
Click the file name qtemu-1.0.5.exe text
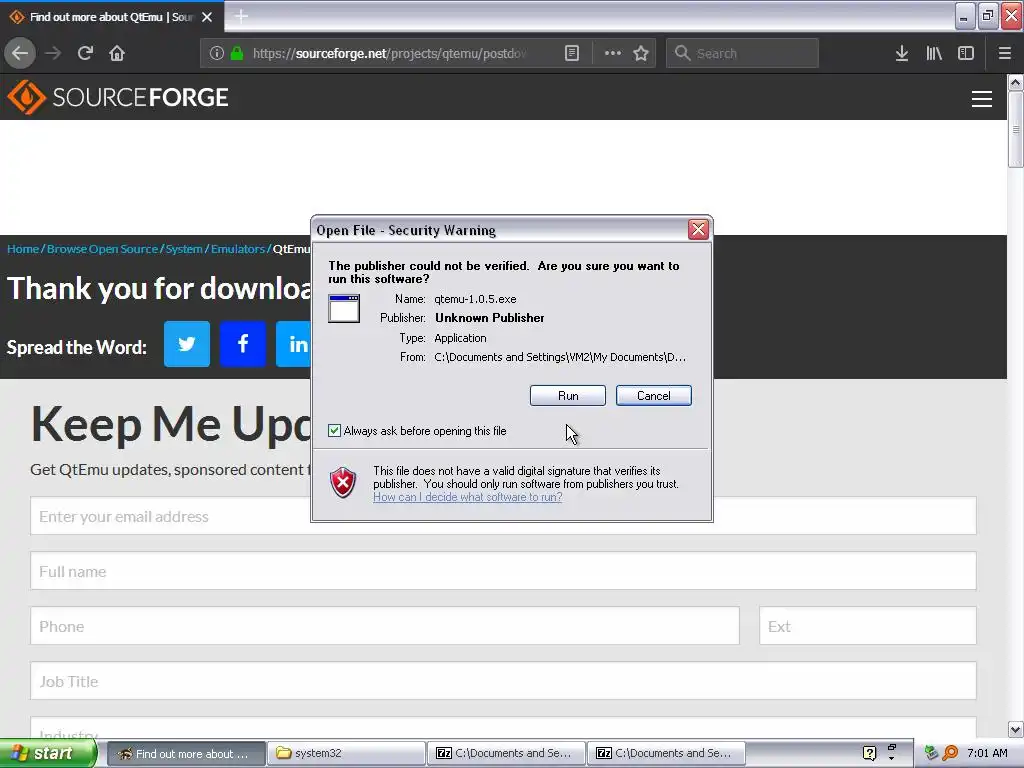coord(475,299)
